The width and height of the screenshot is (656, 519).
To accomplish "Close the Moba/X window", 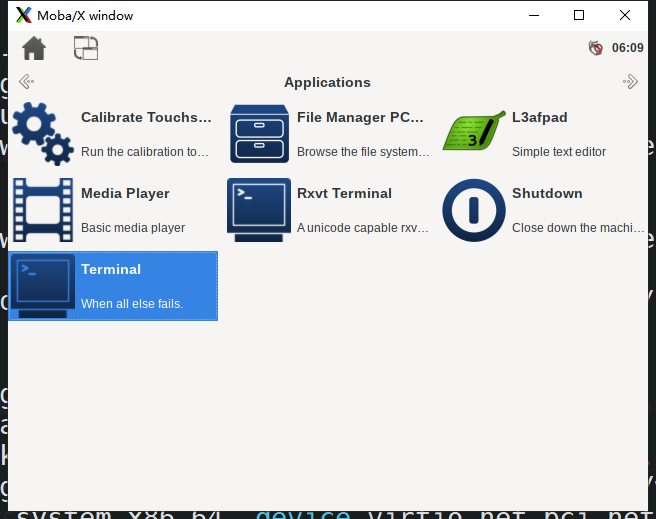I will [x=625, y=15].
